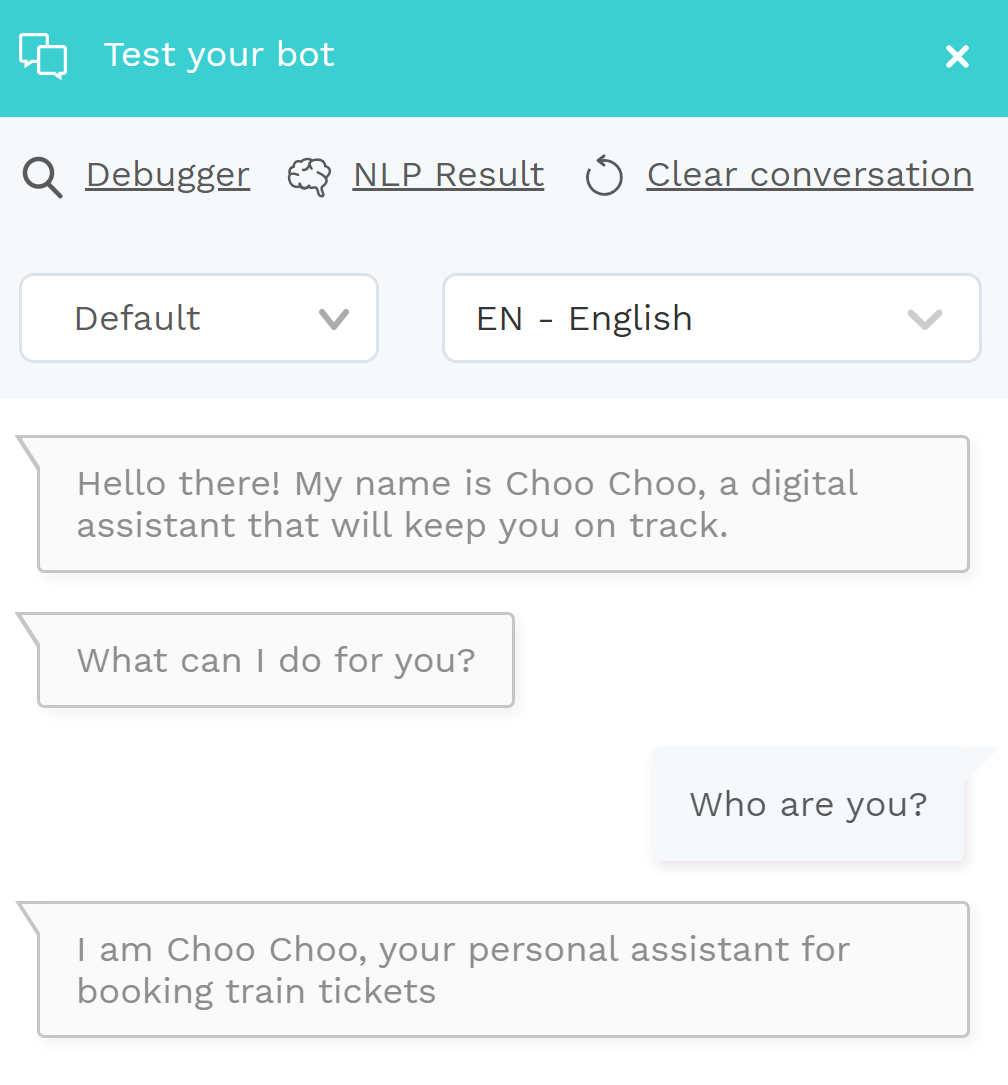Image resolution: width=1008 pixels, height=1085 pixels.
Task: Open the NLP Result link
Action: [x=448, y=174]
